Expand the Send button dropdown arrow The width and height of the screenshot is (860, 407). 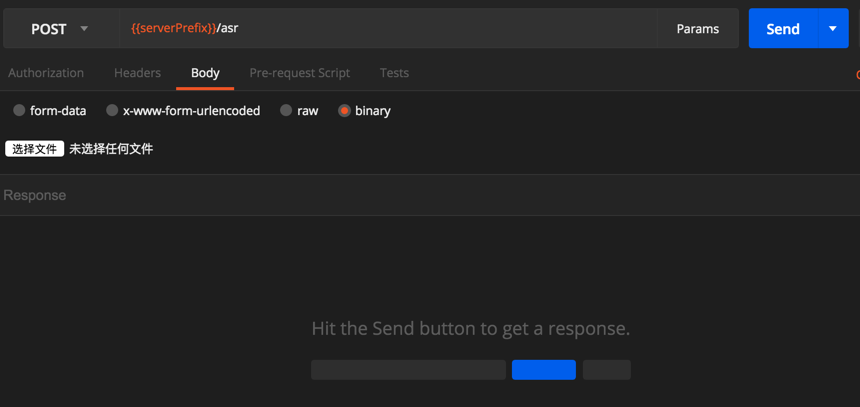(833, 29)
